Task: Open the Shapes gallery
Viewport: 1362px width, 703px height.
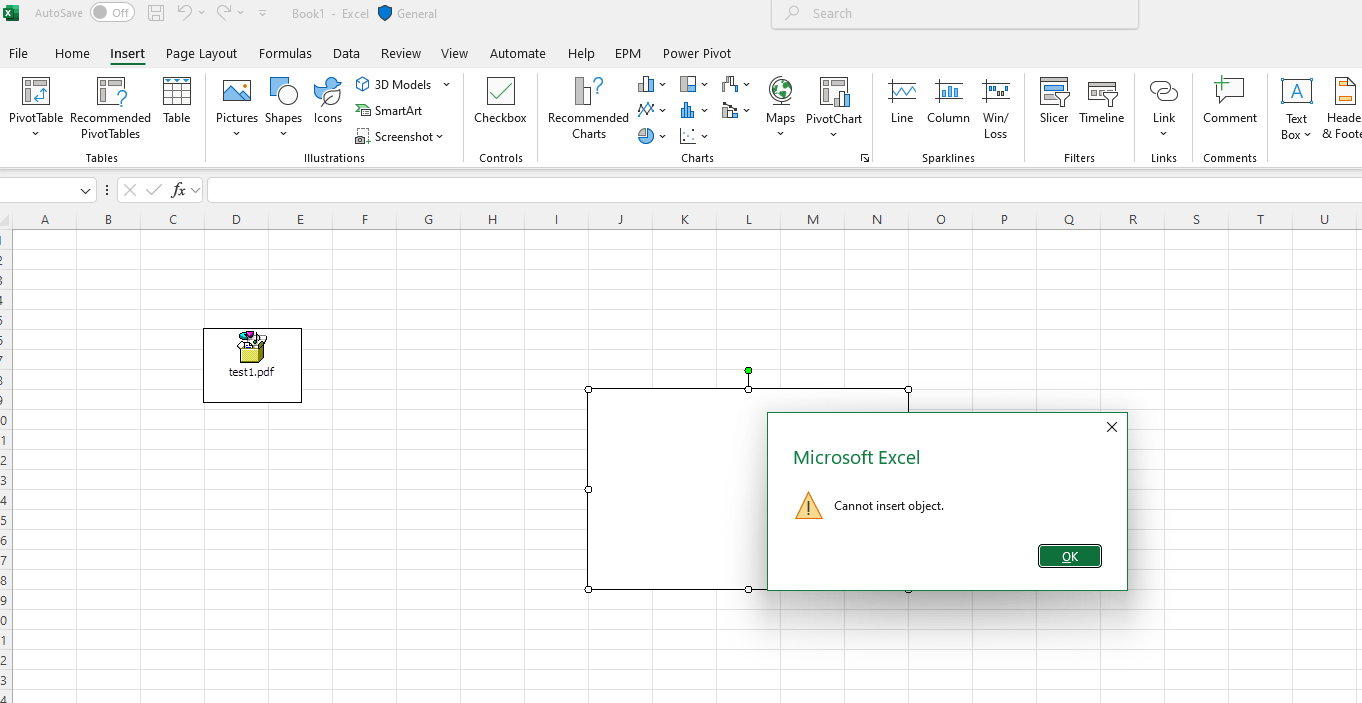Action: [283, 101]
